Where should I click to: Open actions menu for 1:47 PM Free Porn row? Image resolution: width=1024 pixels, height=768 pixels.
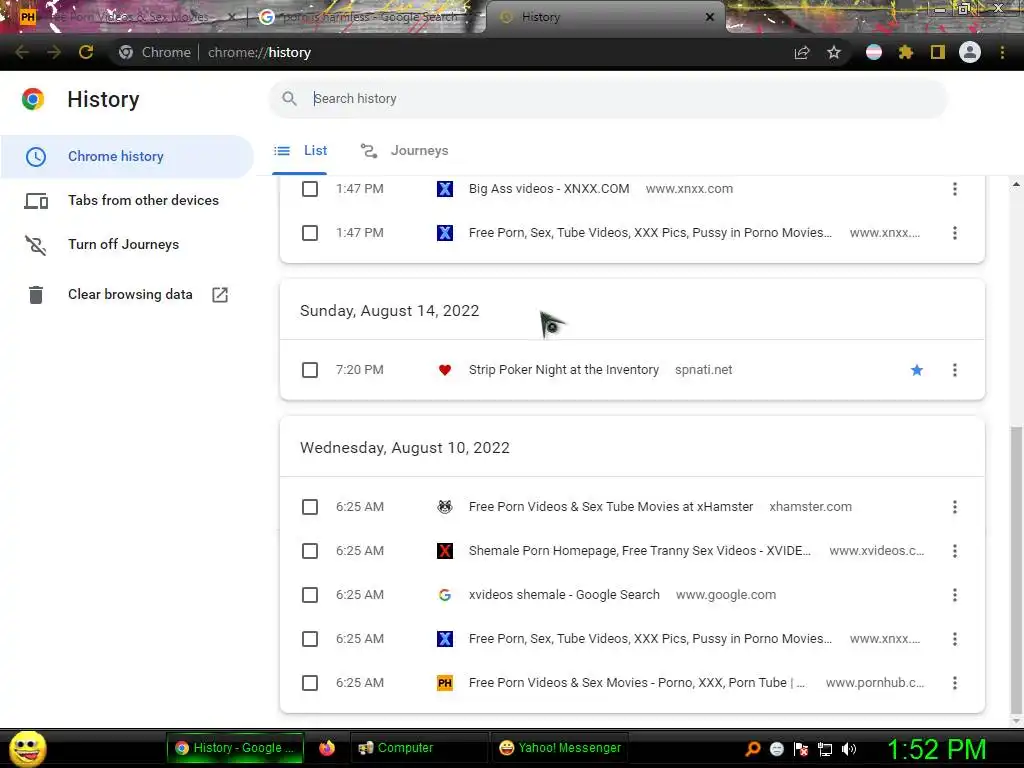pyautogui.click(x=955, y=233)
